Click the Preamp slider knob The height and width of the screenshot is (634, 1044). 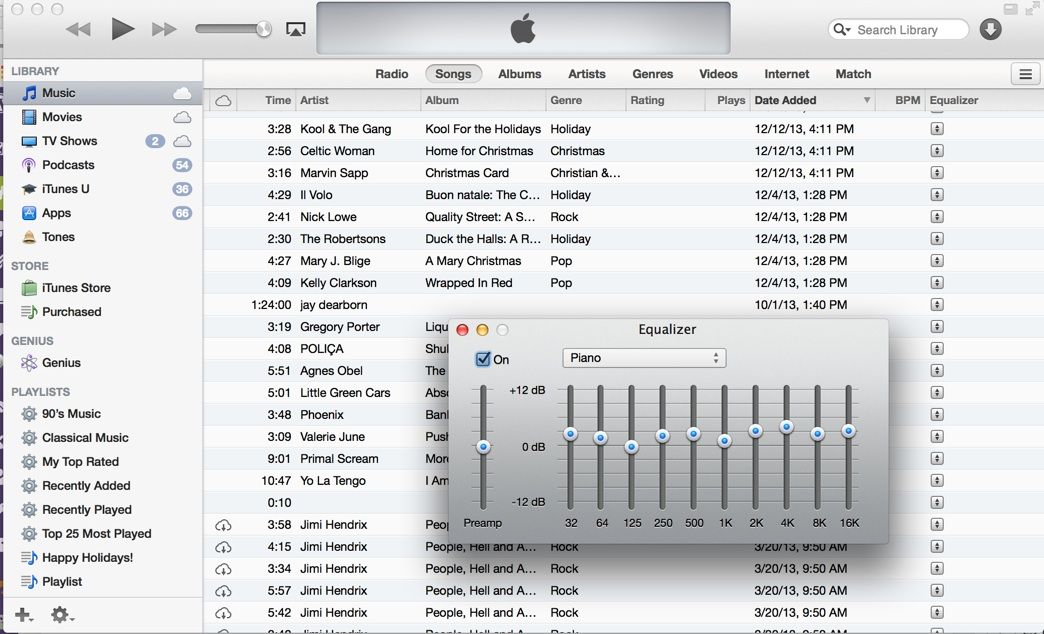pos(483,447)
